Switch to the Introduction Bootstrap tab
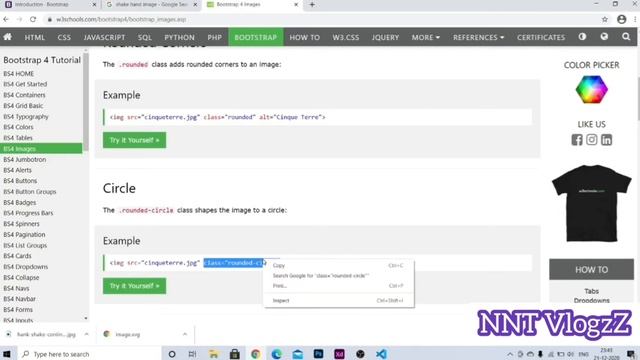 tap(49, 4)
